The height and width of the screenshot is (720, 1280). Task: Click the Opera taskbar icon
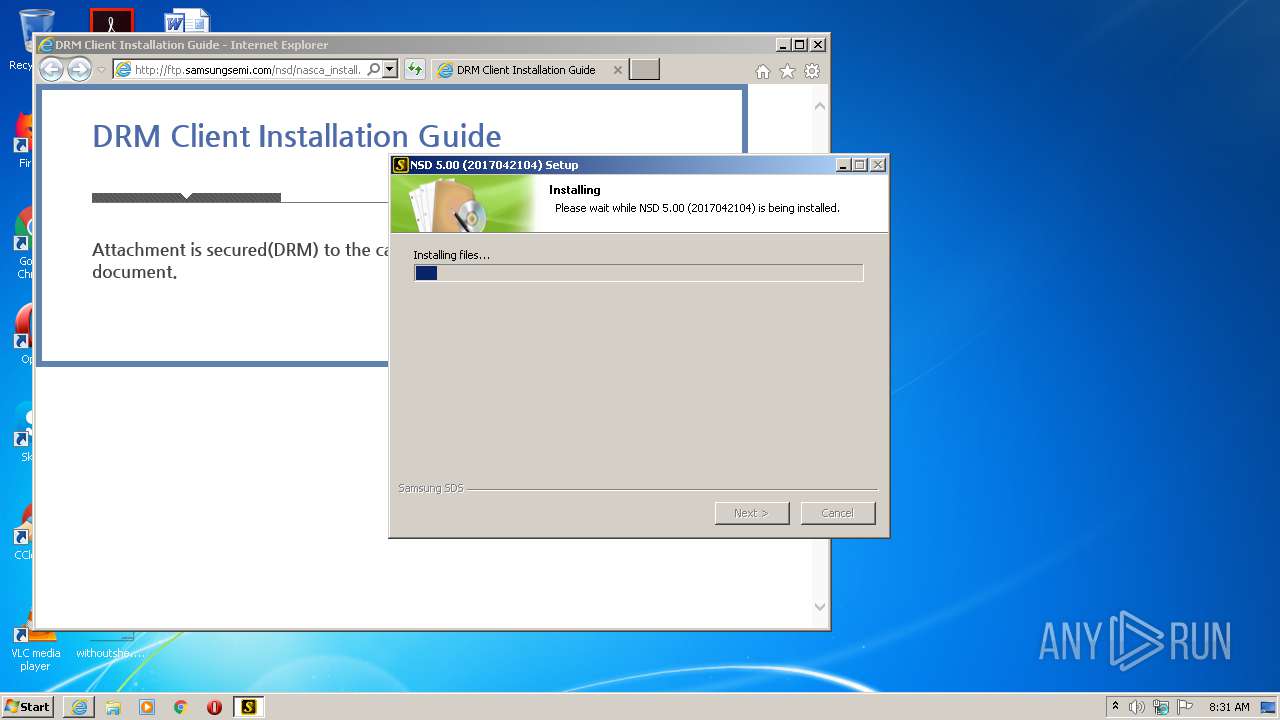point(214,707)
